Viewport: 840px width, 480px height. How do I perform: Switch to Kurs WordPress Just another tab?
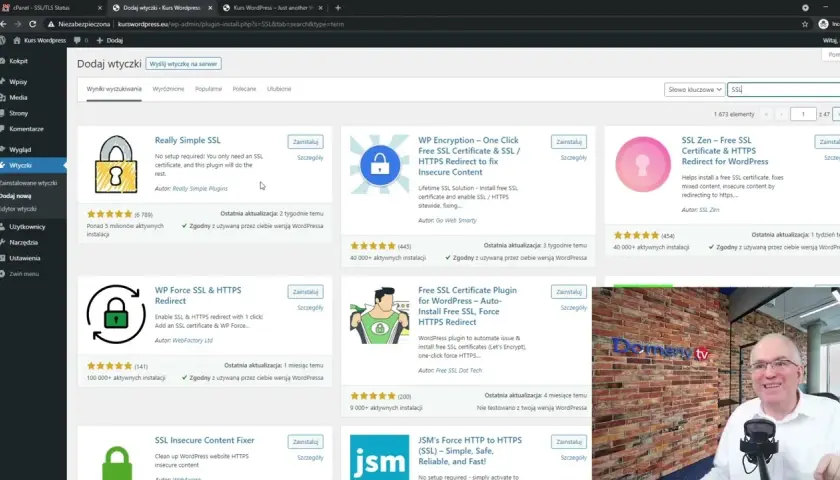click(x=273, y=8)
